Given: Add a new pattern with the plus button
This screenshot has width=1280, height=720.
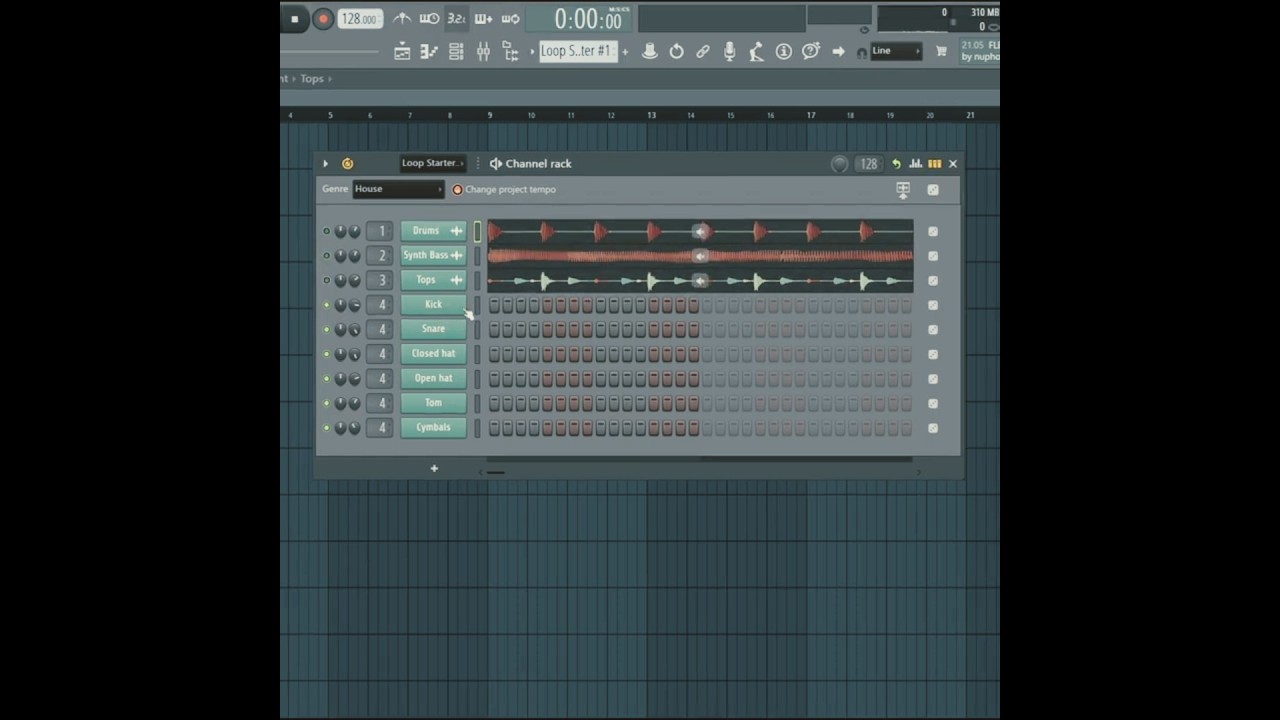Looking at the screenshot, I should click(626, 52).
